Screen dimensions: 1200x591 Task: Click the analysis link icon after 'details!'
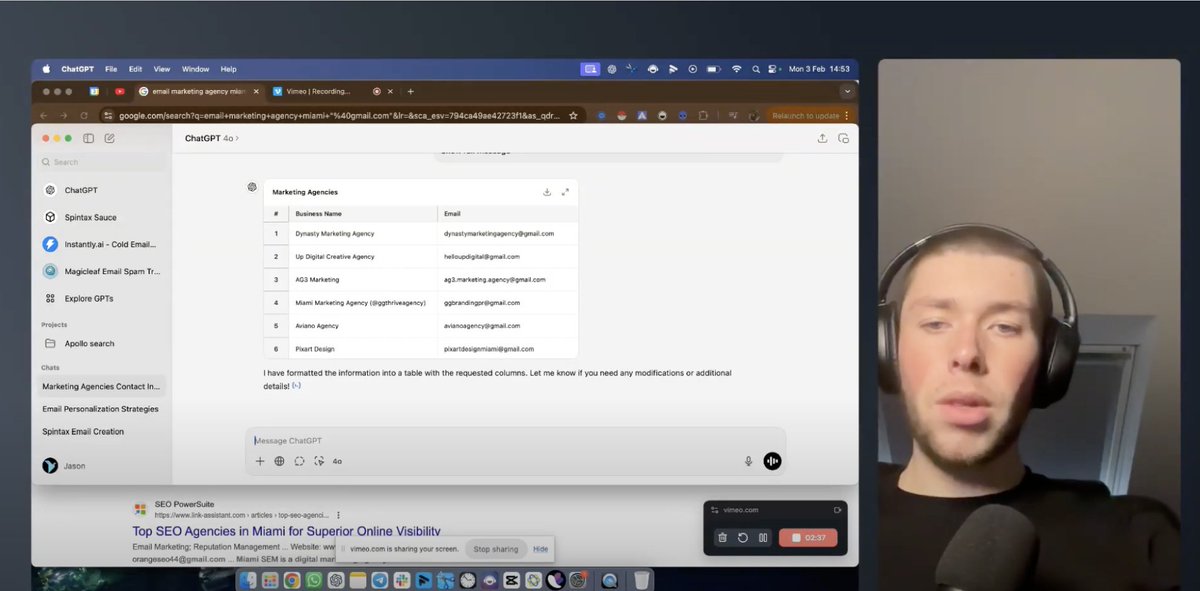click(x=297, y=385)
